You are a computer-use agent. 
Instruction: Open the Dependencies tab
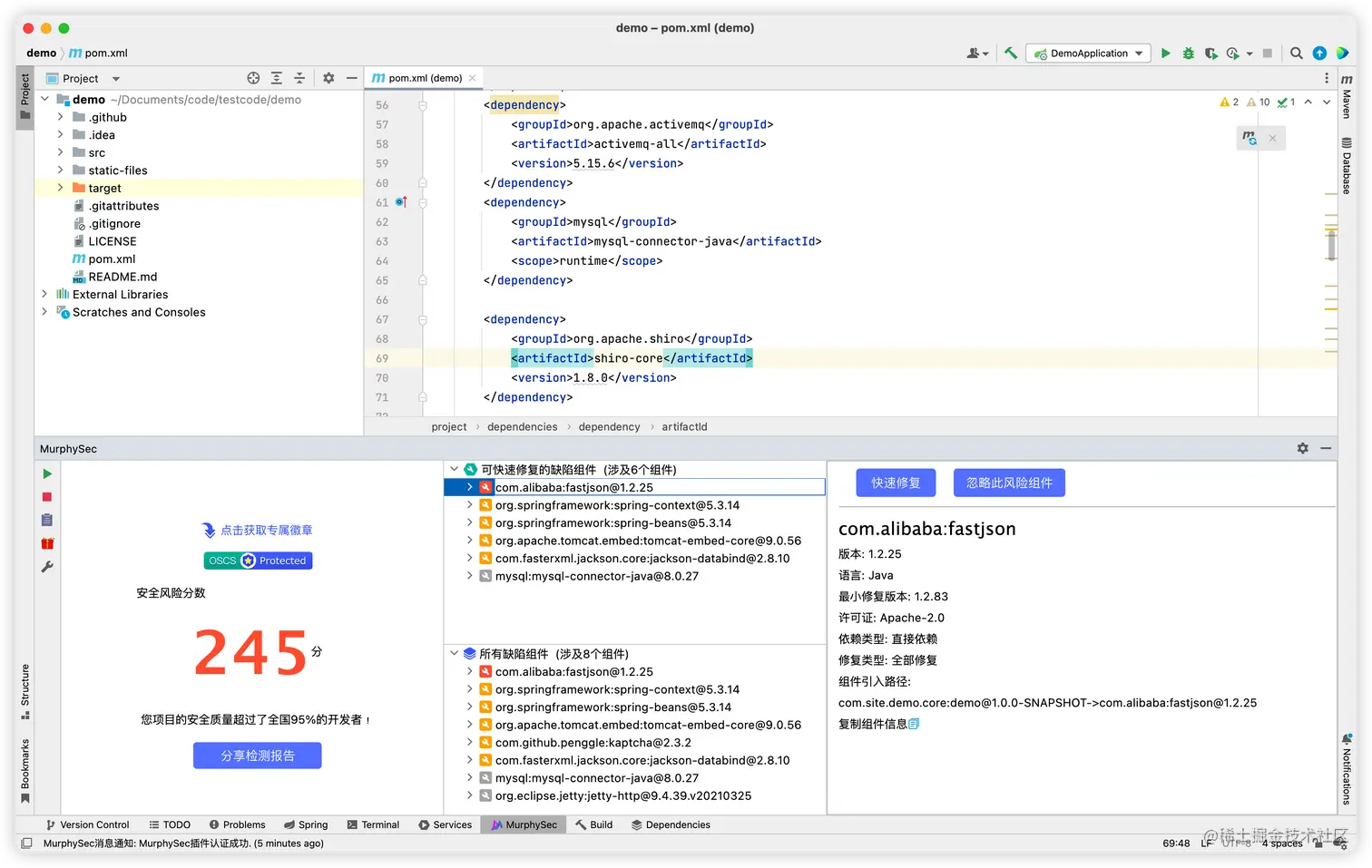(x=671, y=824)
